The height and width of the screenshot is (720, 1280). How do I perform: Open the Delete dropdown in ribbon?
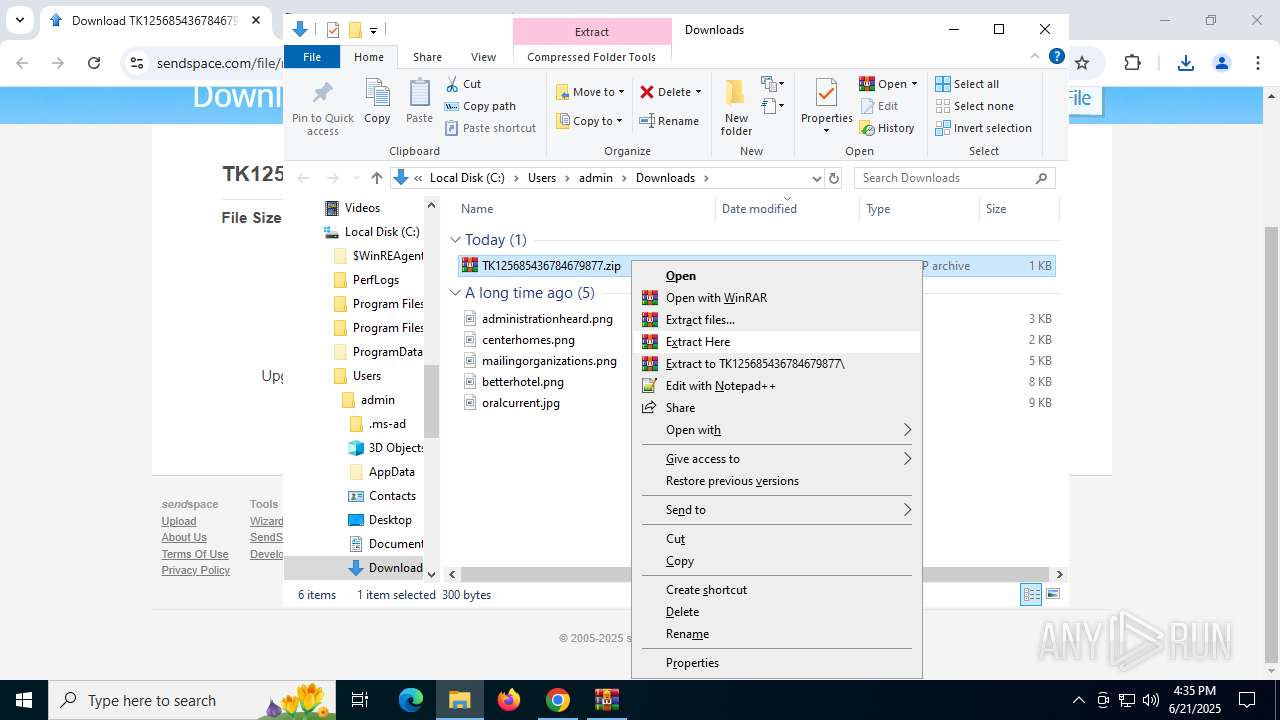pos(671,92)
